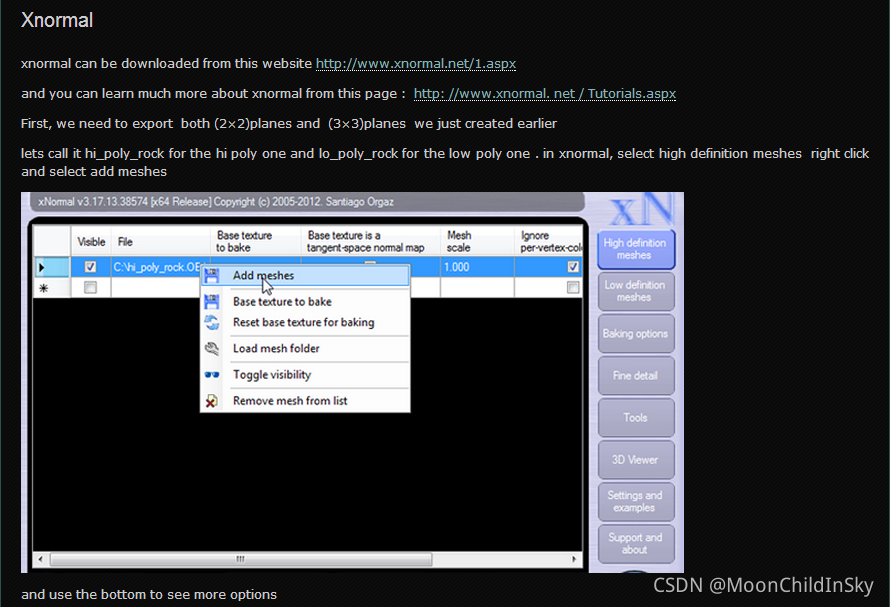Click the tangent-space normal map column header
The width and height of the screenshot is (890, 607).
pos(371,241)
